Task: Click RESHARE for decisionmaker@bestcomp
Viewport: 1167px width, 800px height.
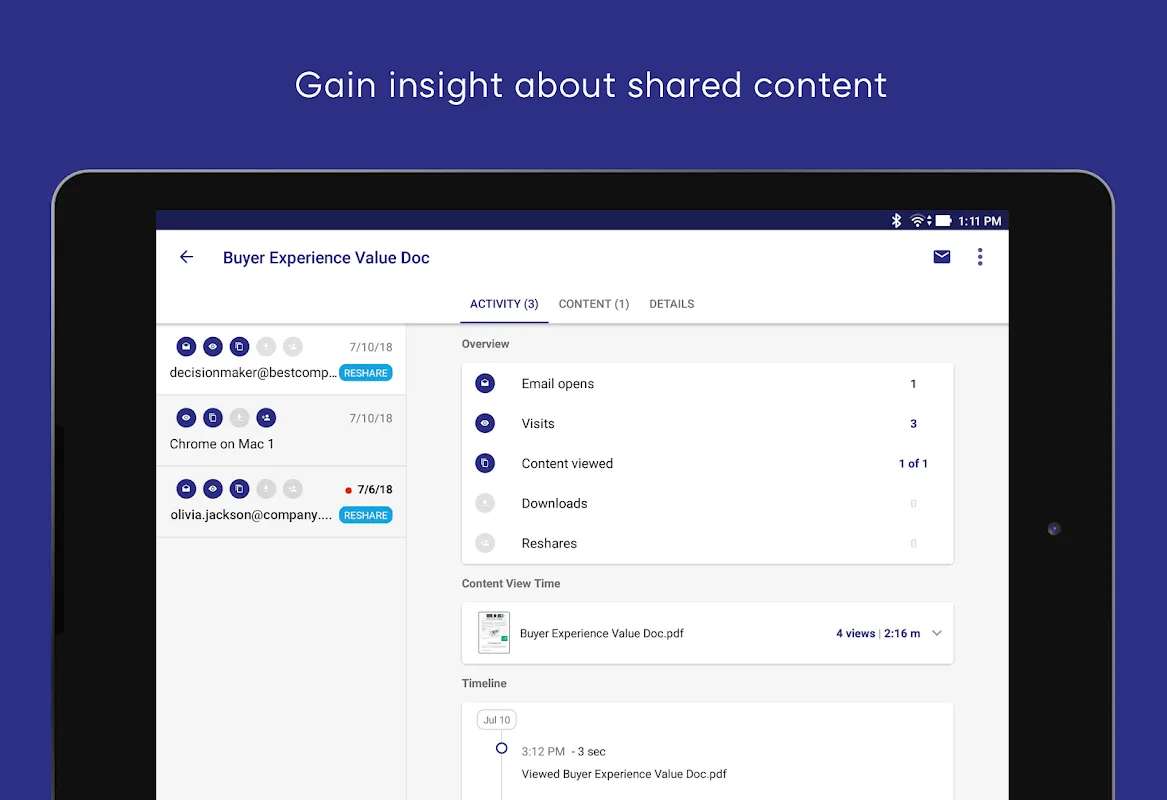Action: point(365,373)
